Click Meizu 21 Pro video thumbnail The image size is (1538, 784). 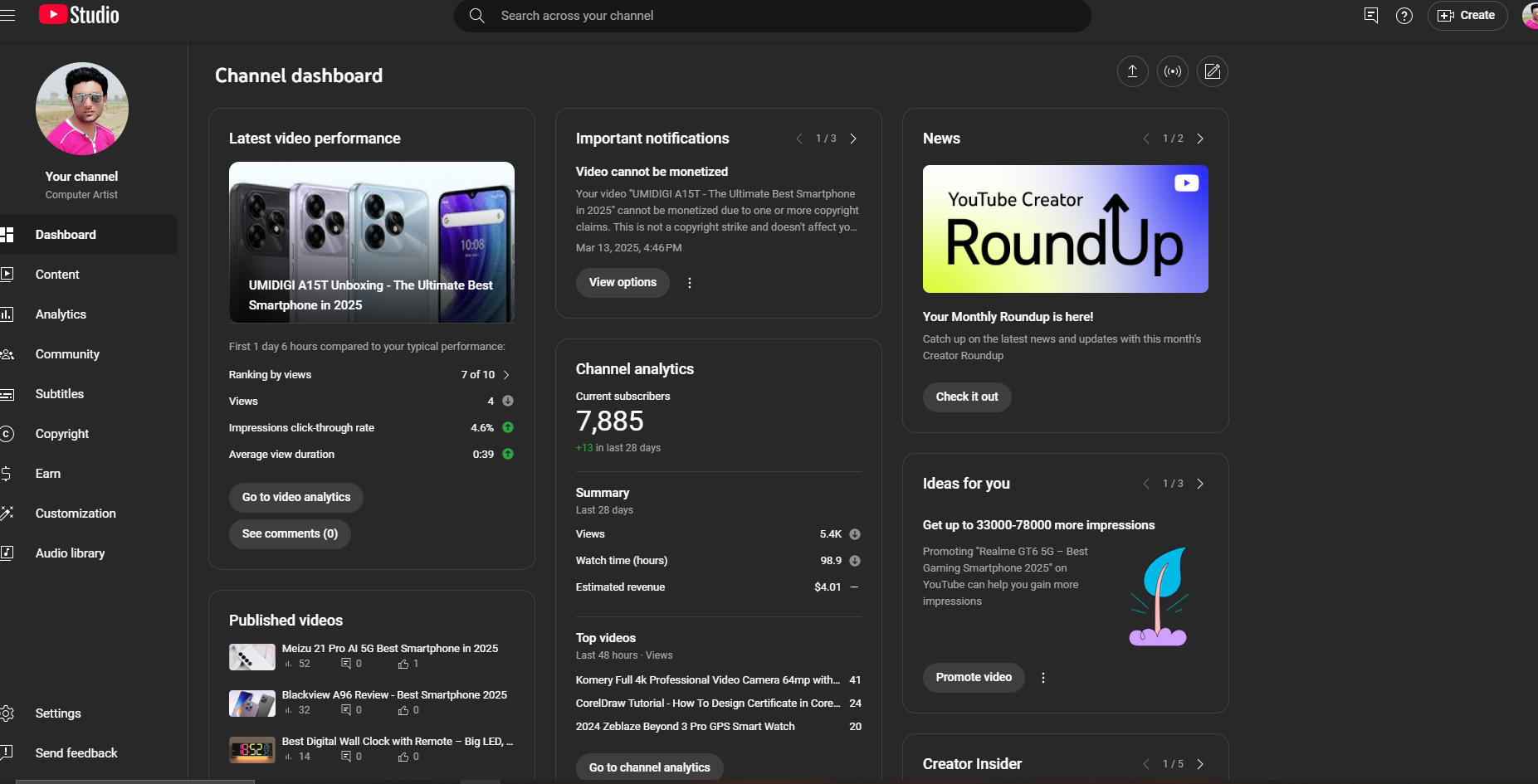click(x=252, y=657)
